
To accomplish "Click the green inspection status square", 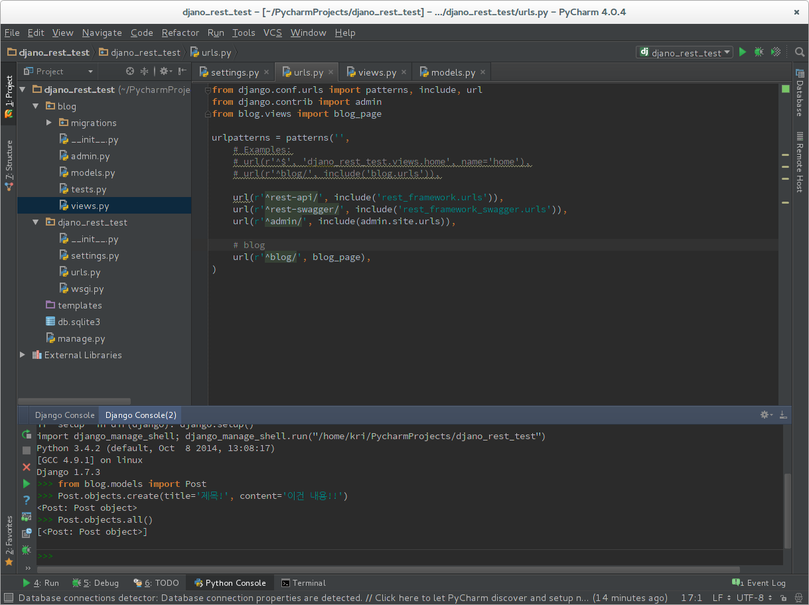I will [785, 89].
